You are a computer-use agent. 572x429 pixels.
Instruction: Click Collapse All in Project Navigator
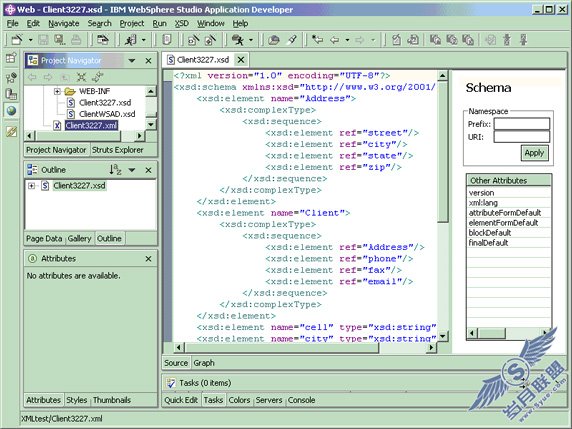coord(81,77)
